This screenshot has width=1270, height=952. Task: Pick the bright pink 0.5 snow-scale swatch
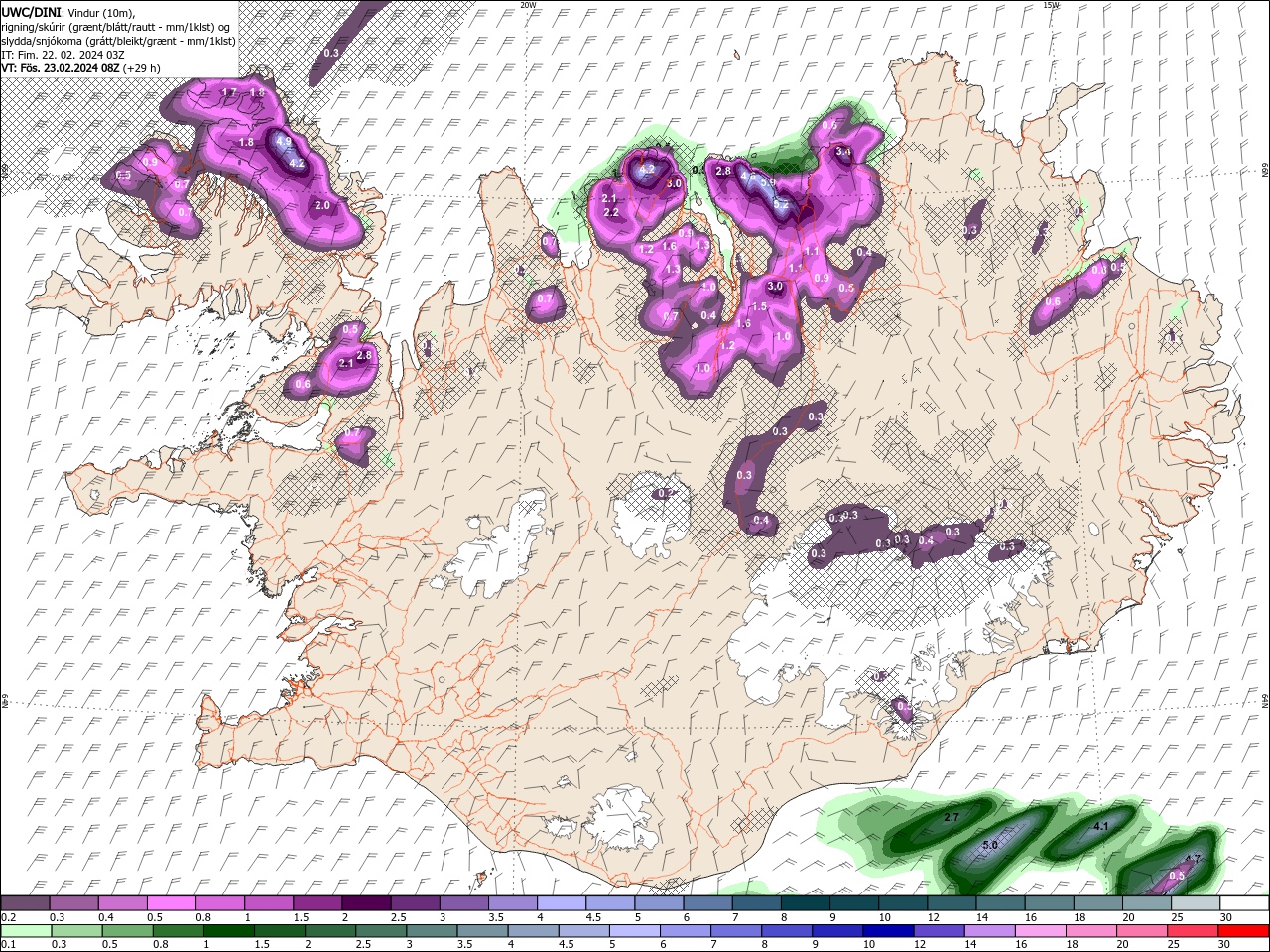pyautogui.click(x=171, y=902)
